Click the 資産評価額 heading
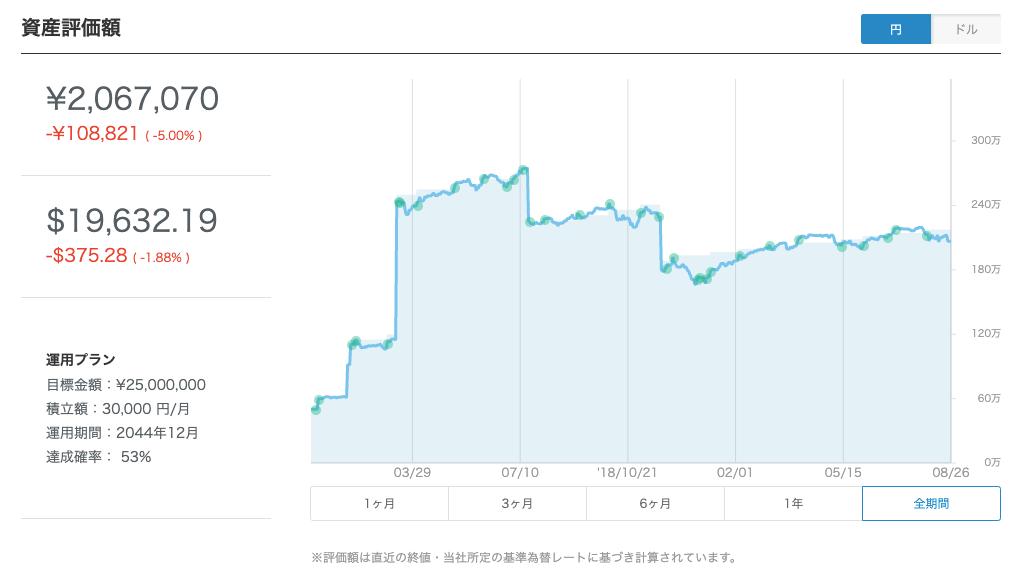The image size is (1023, 572). (x=71, y=28)
